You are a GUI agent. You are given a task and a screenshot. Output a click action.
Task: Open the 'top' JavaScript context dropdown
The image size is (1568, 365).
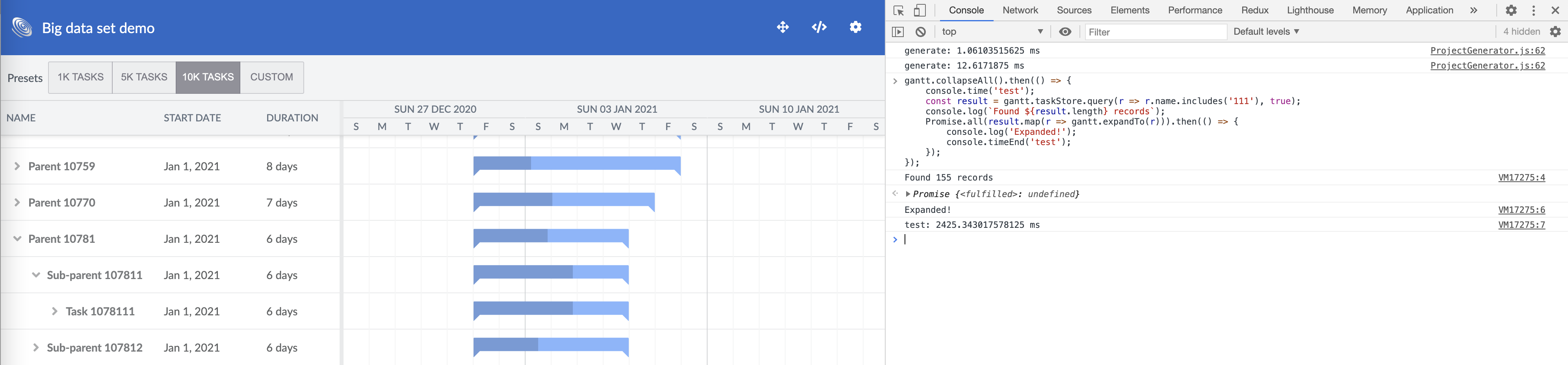coord(992,31)
